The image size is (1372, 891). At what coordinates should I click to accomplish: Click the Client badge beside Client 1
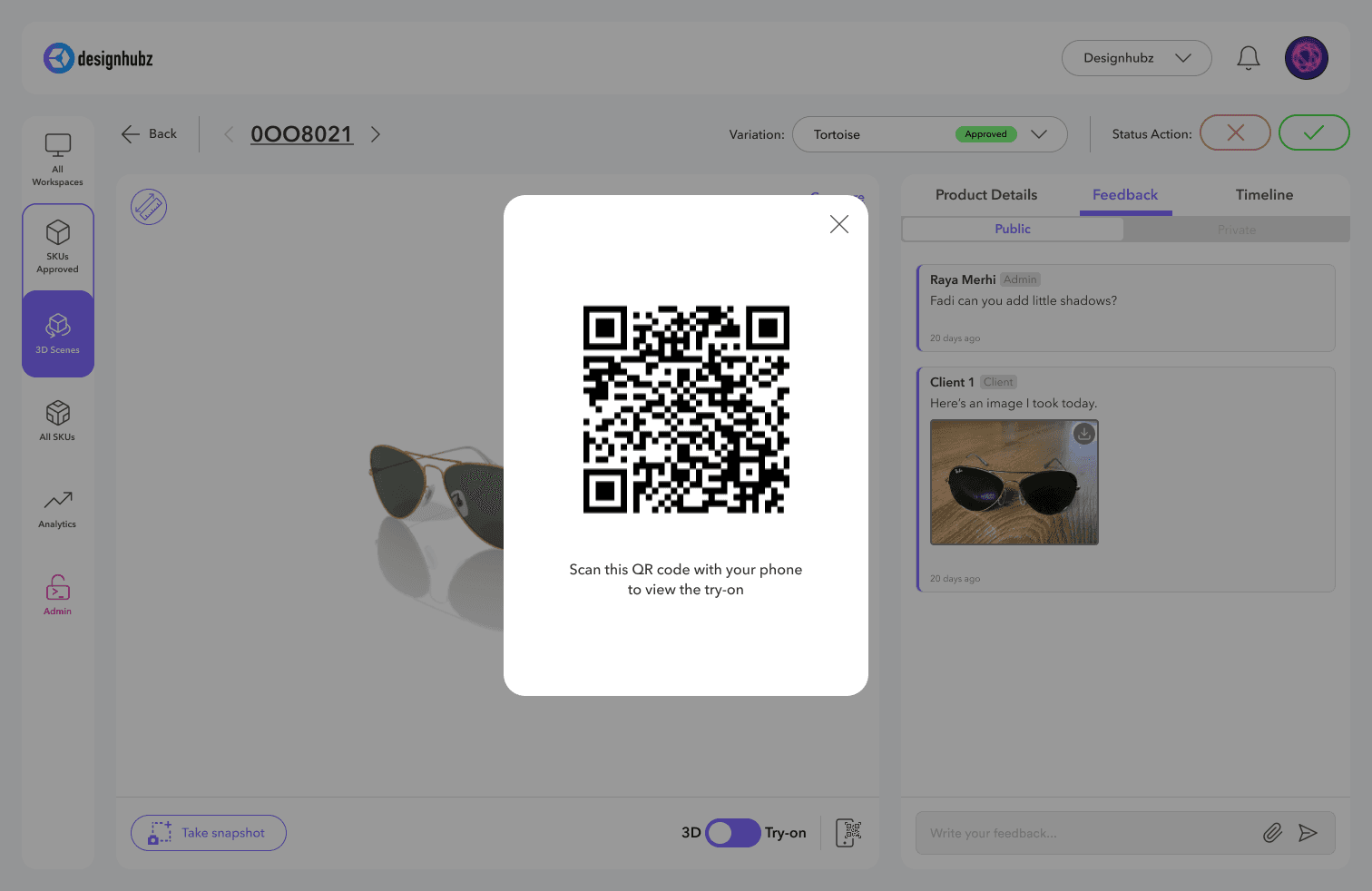point(998,382)
